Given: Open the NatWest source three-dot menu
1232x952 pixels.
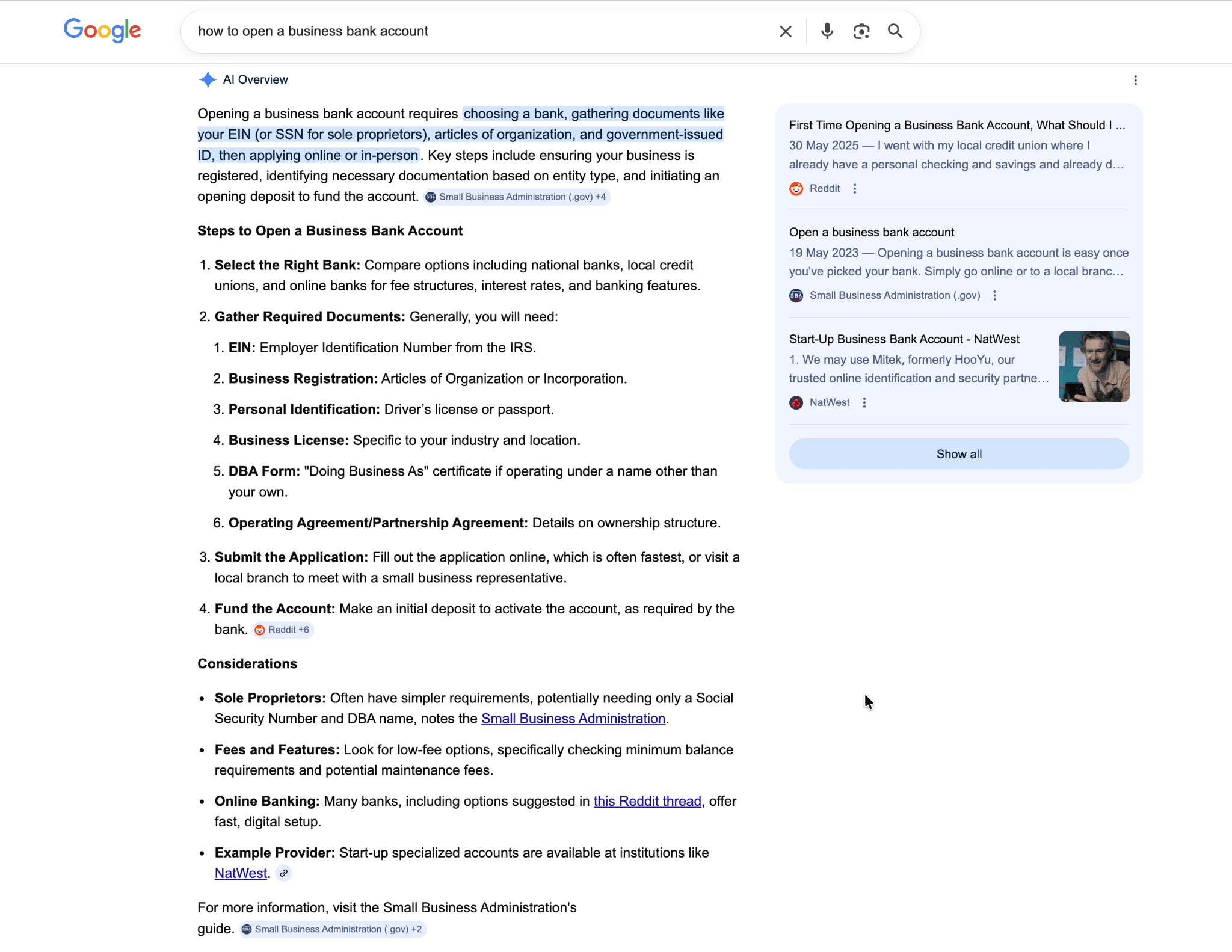Looking at the screenshot, I should [864, 403].
